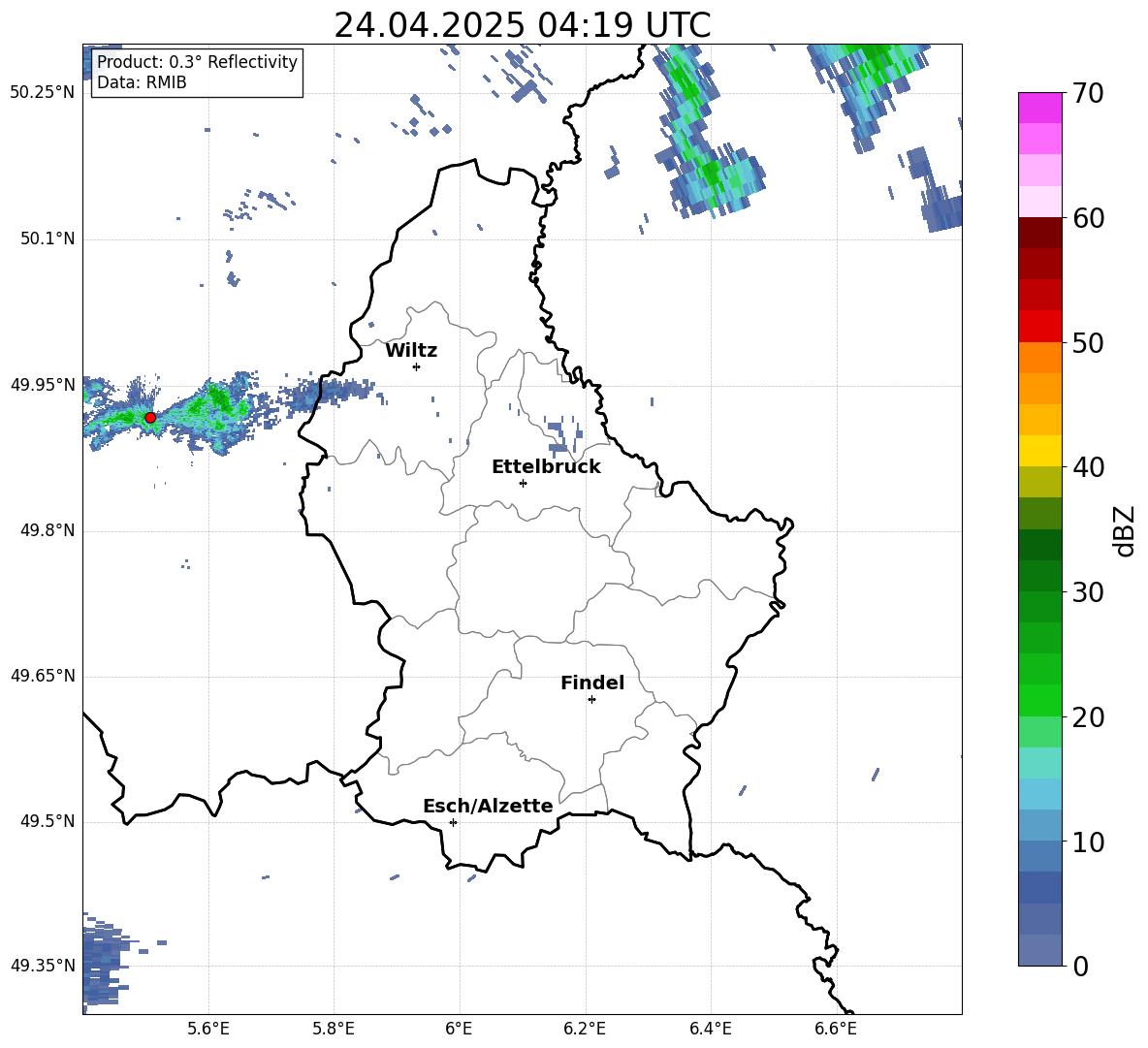Click the colorbar tick value 20
The height and width of the screenshot is (1048, 1148).
tap(1088, 717)
